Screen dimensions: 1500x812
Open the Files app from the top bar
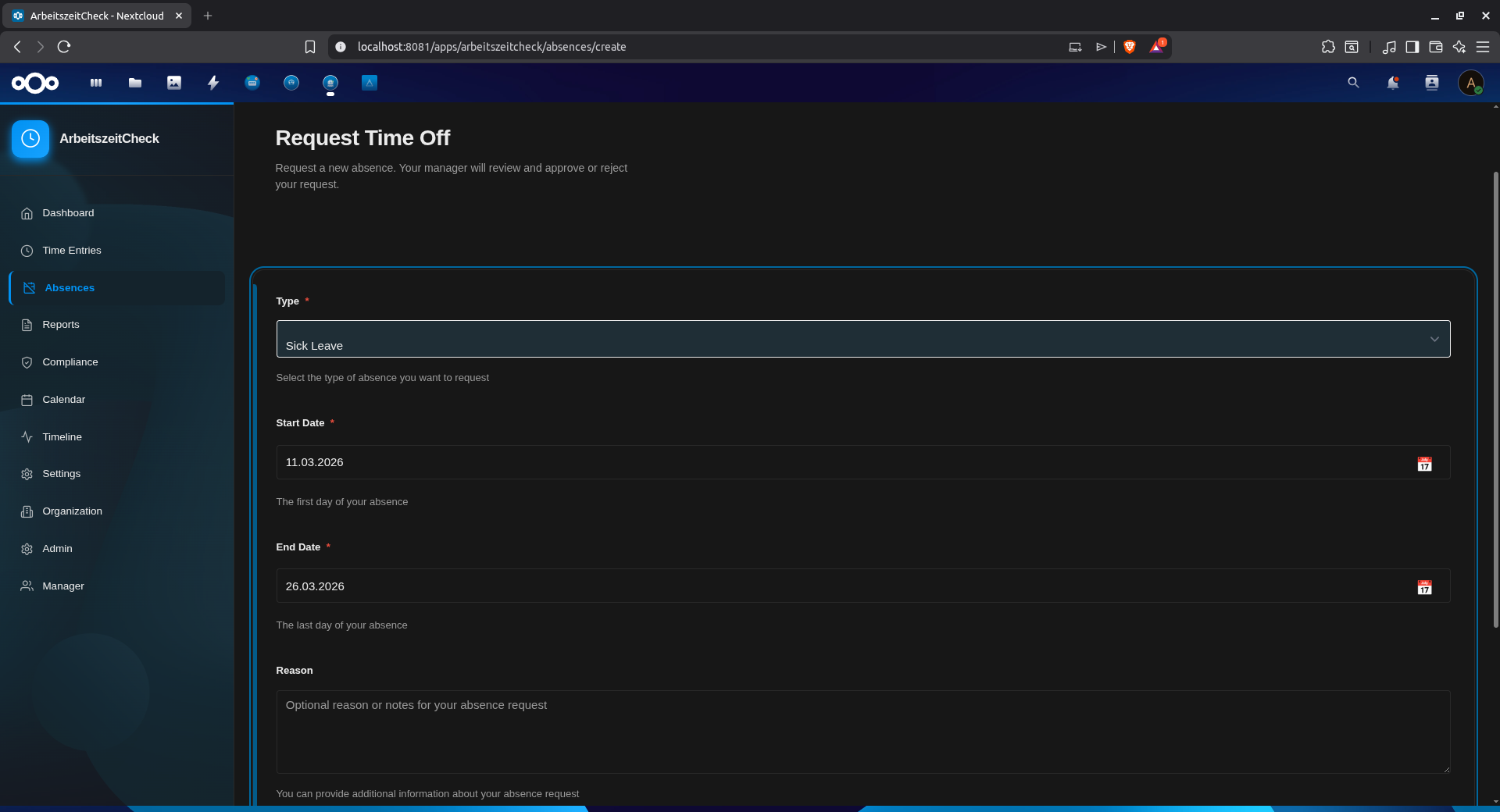134,83
